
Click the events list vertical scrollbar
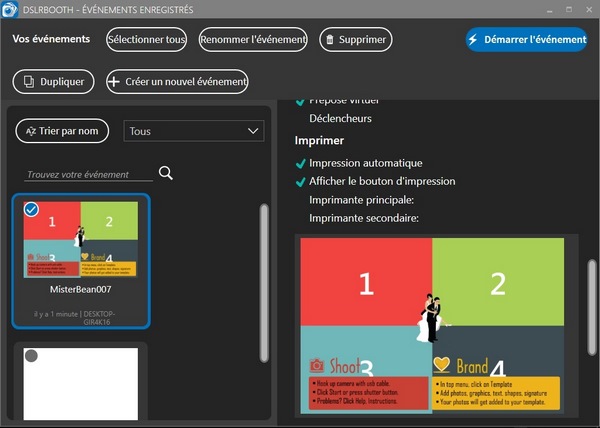pyautogui.click(x=264, y=283)
